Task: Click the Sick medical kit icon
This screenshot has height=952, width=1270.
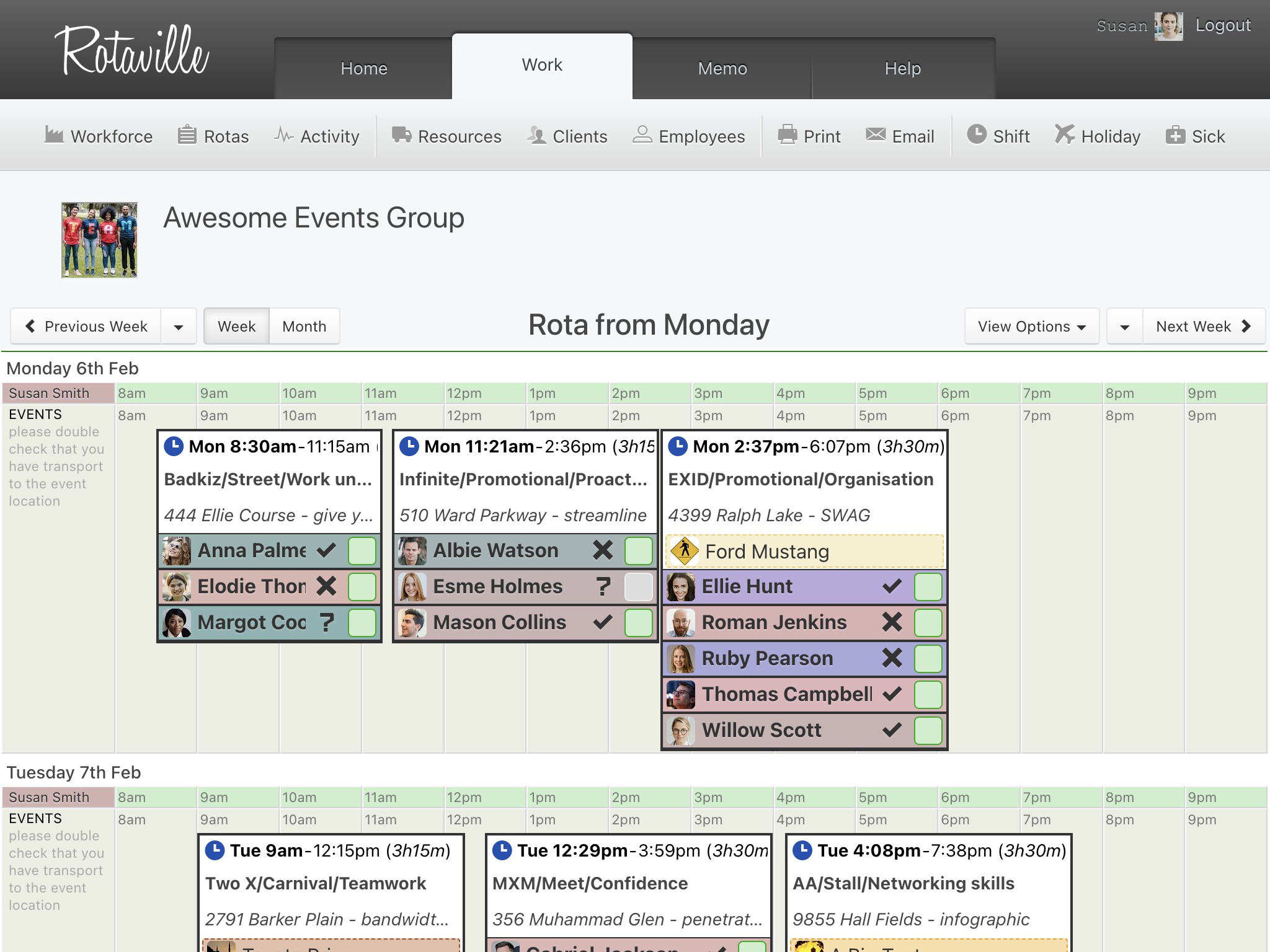Action: (x=1175, y=135)
